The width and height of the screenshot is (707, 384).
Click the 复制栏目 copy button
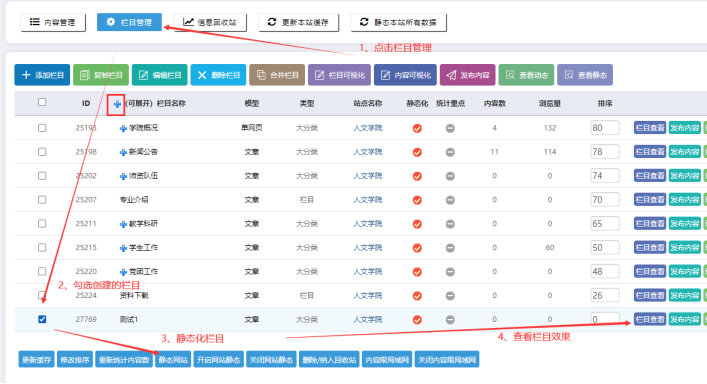coord(101,75)
